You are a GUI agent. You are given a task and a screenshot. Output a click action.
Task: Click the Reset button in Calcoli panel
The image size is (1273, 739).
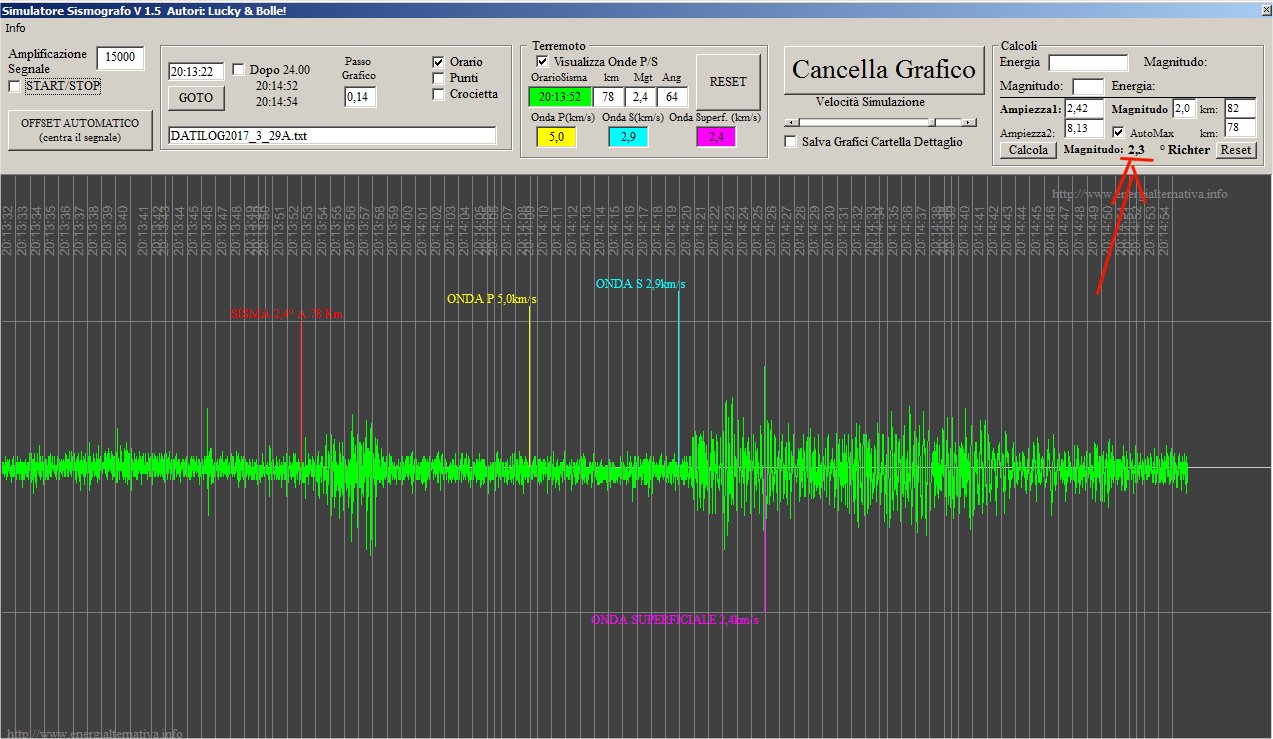tap(1236, 150)
